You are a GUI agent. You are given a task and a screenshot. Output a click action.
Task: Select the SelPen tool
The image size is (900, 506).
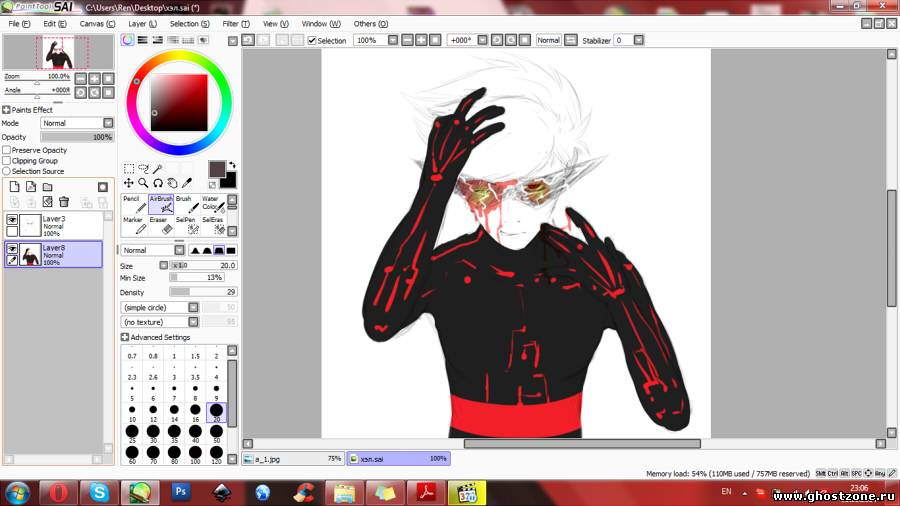(187, 225)
